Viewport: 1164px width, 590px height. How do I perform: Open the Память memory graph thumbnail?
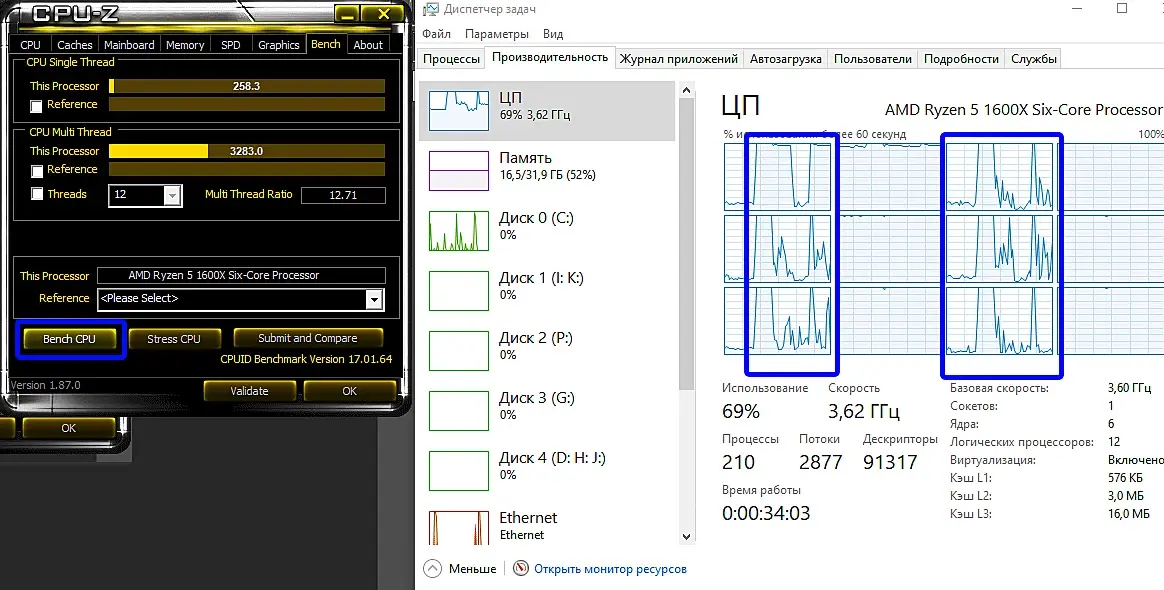(x=459, y=171)
